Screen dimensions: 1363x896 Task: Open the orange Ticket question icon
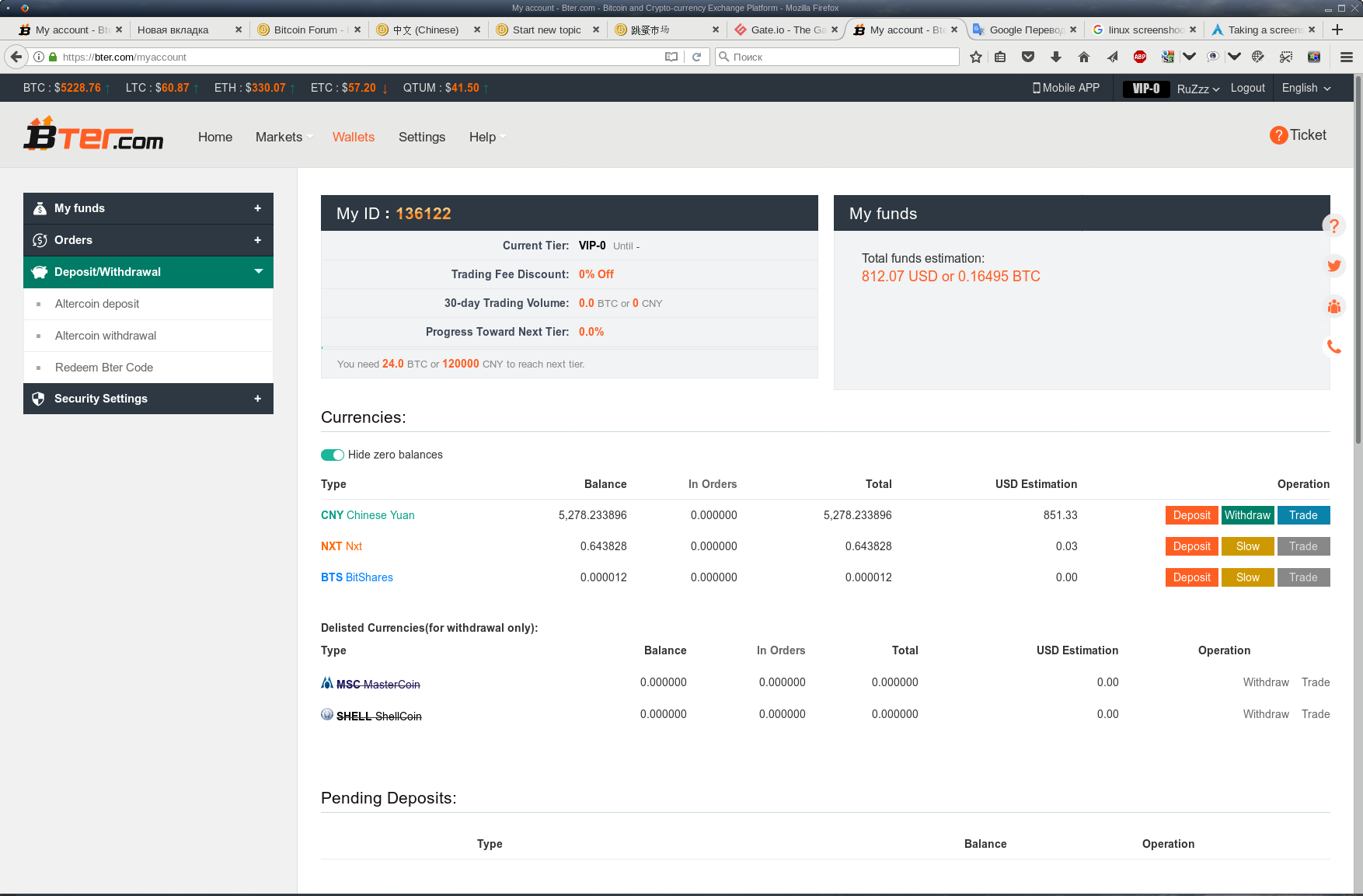click(1278, 135)
